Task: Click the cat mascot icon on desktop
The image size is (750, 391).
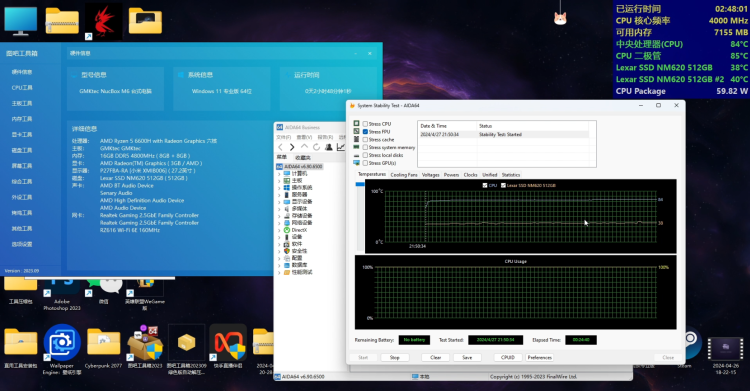Action: click(x=560, y=18)
